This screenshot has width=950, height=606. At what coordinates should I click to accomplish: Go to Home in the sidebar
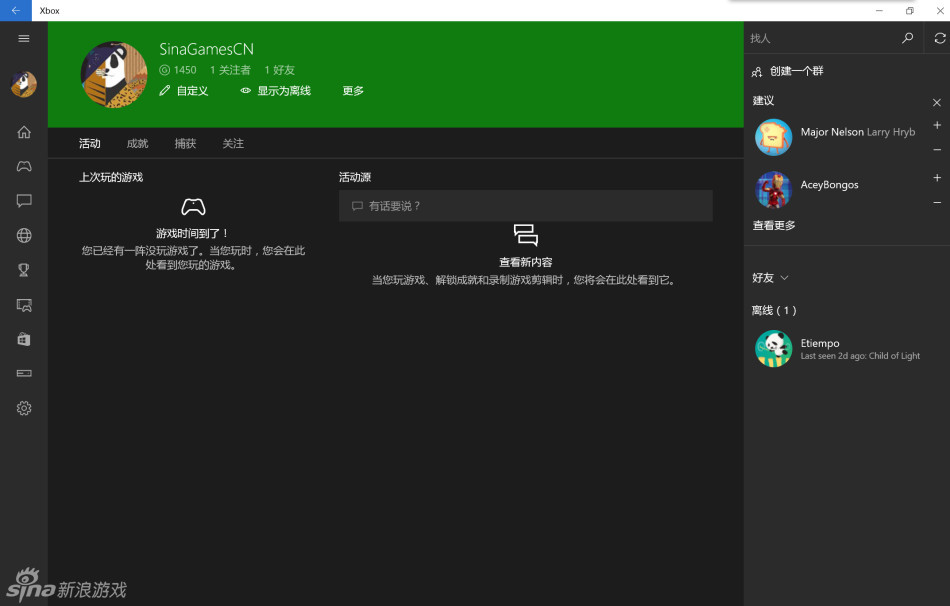click(x=24, y=132)
